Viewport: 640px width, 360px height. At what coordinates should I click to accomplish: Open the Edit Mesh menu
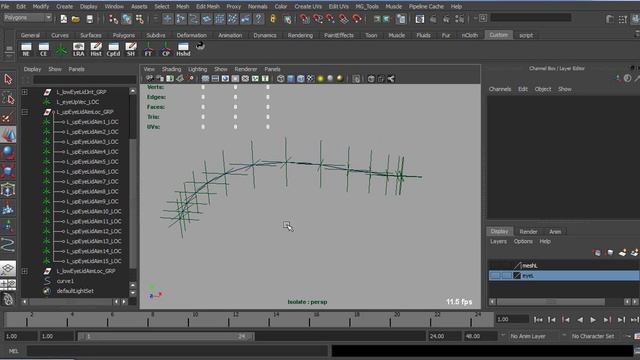tap(207, 7)
